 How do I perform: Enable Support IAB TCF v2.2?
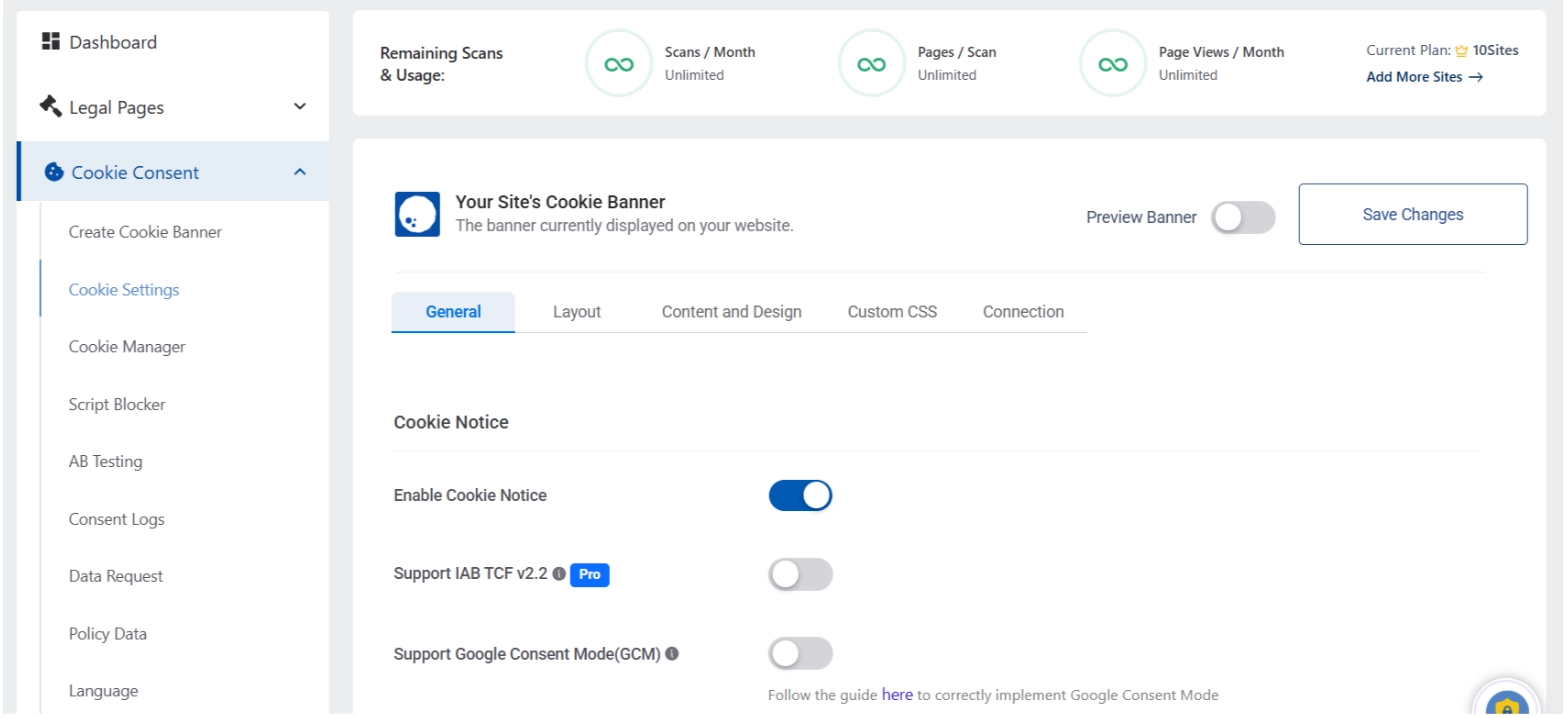(x=800, y=574)
